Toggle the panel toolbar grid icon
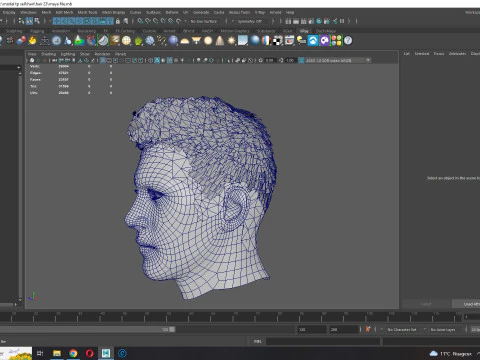This screenshot has width=480, height=360. point(103,60)
